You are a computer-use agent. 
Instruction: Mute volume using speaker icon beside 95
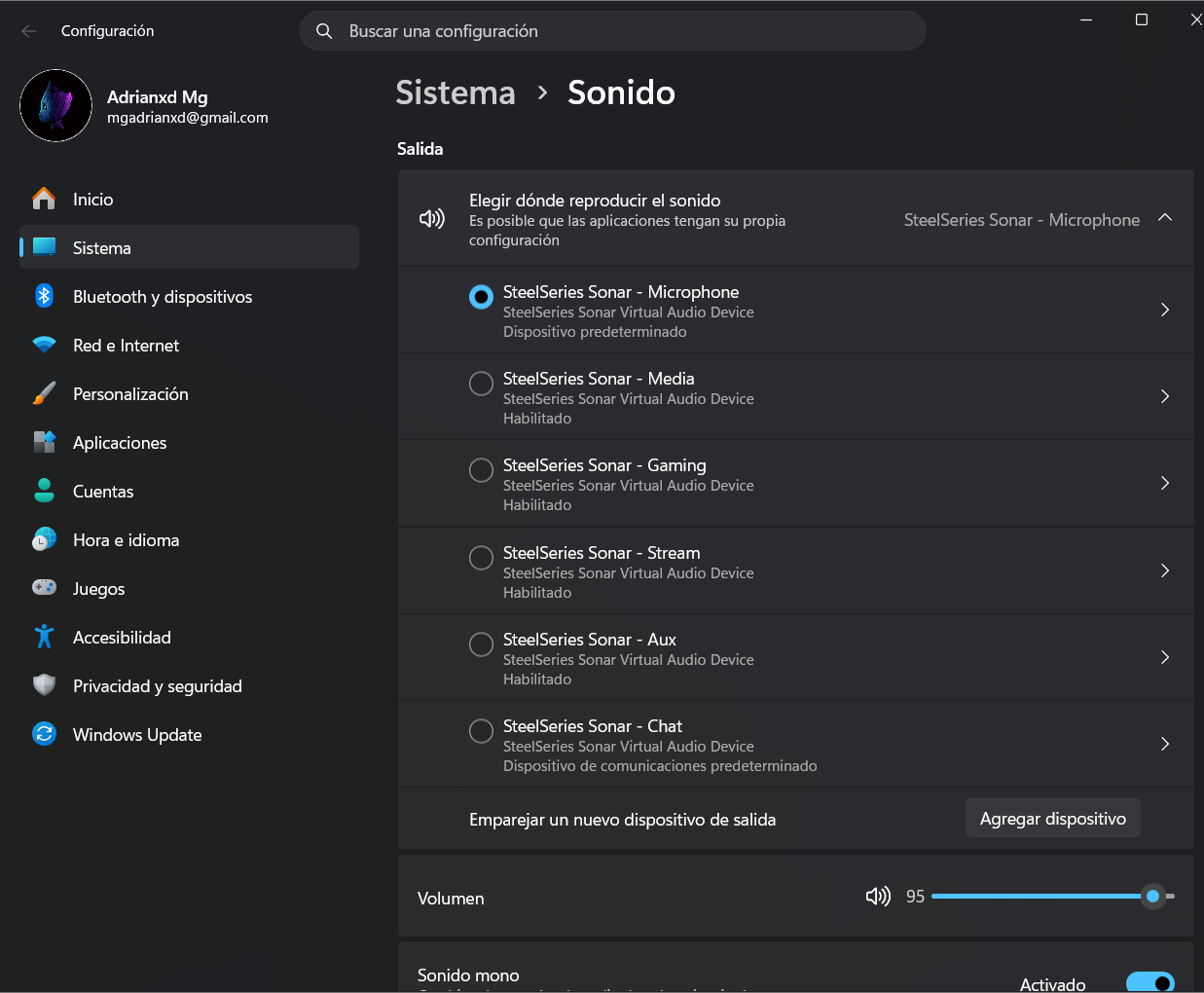(x=878, y=897)
